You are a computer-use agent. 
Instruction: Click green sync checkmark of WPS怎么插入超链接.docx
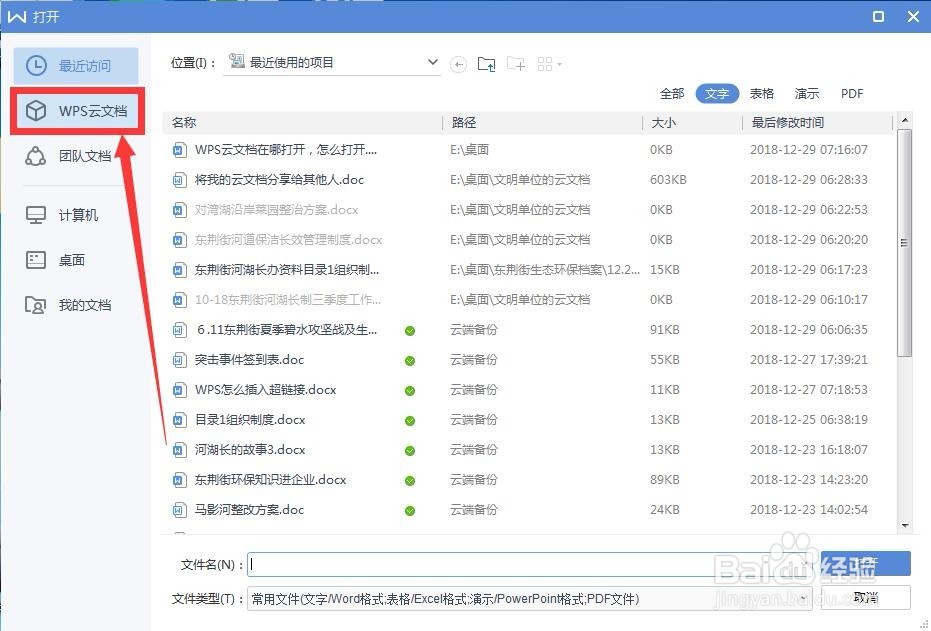tap(410, 391)
